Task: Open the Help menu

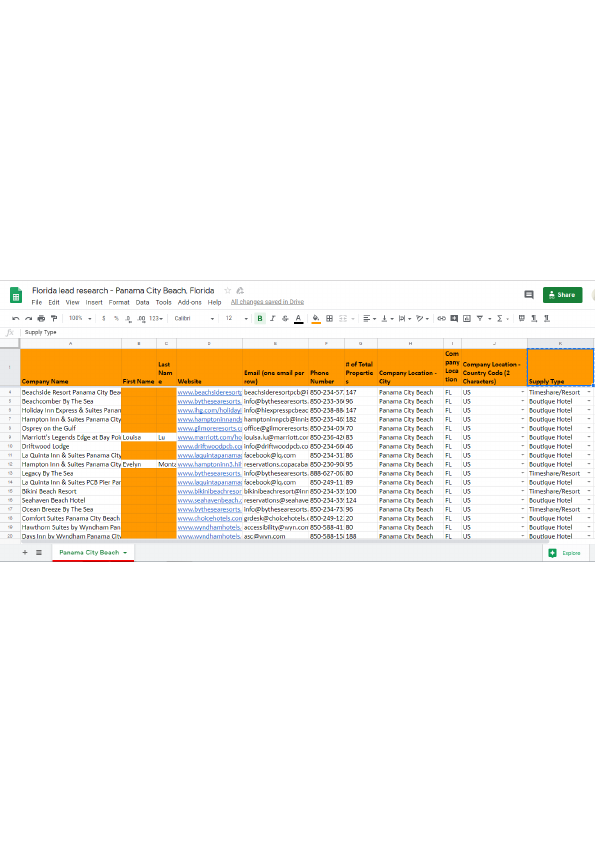Action: click(x=214, y=302)
